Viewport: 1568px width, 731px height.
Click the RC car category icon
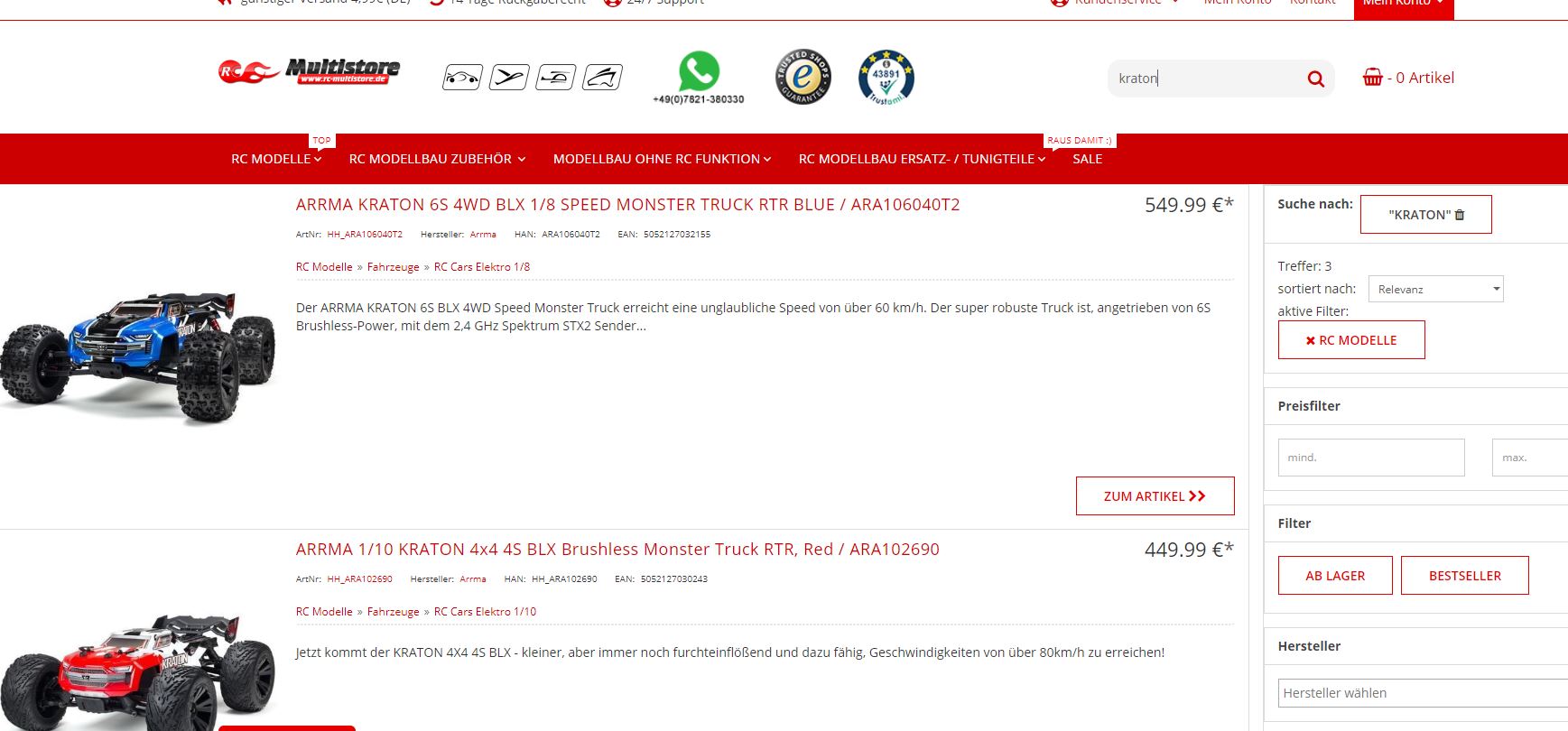click(462, 78)
